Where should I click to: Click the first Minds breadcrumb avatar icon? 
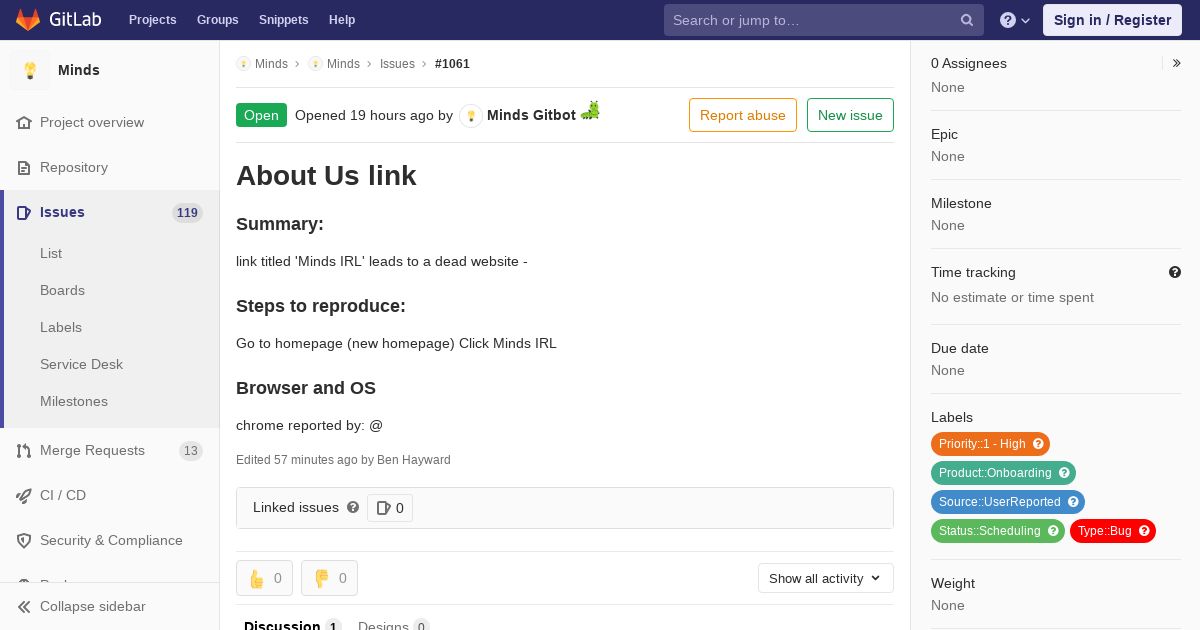pos(243,64)
